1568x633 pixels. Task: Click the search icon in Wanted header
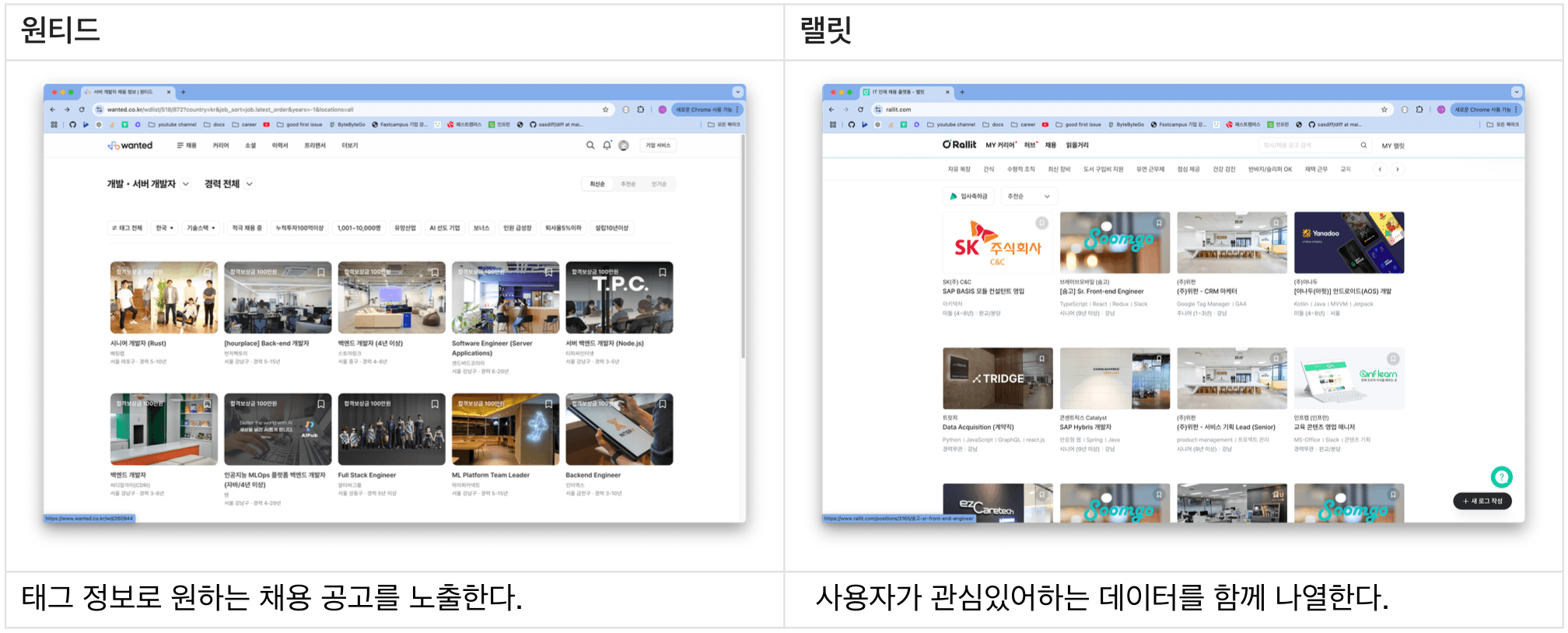point(590,145)
